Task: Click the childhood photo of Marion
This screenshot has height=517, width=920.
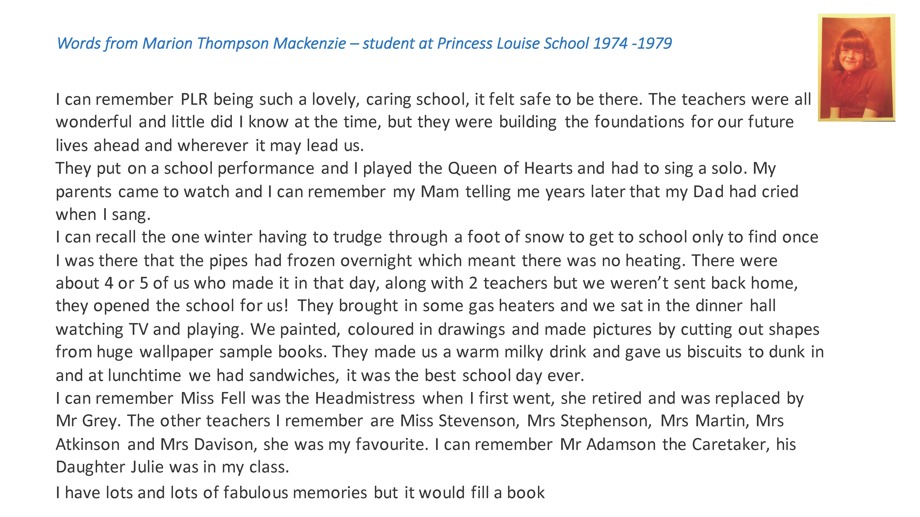Action: [x=856, y=67]
